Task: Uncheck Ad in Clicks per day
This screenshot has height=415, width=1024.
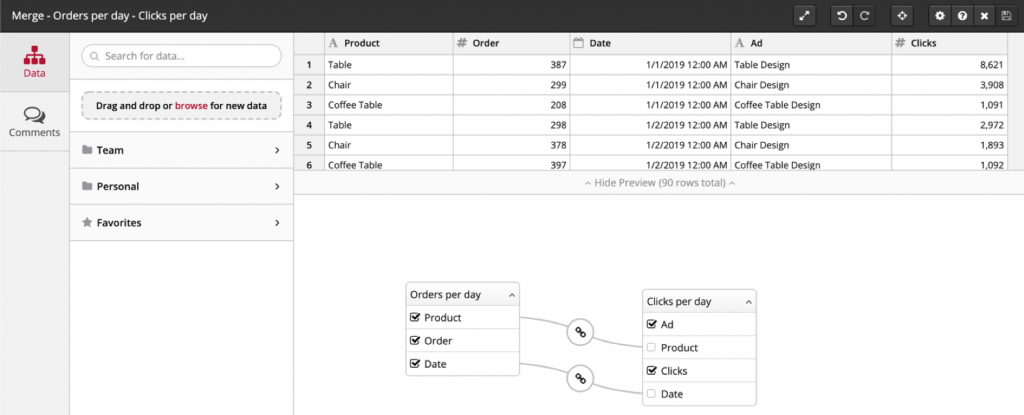Action: [651, 324]
